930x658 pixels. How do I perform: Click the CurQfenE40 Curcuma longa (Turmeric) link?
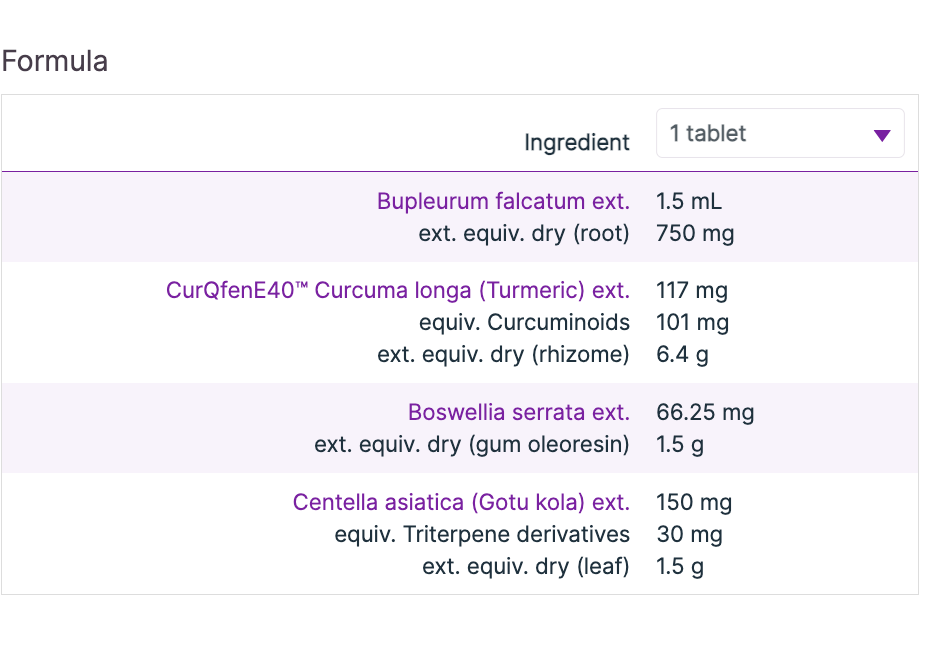[x=398, y=291]
